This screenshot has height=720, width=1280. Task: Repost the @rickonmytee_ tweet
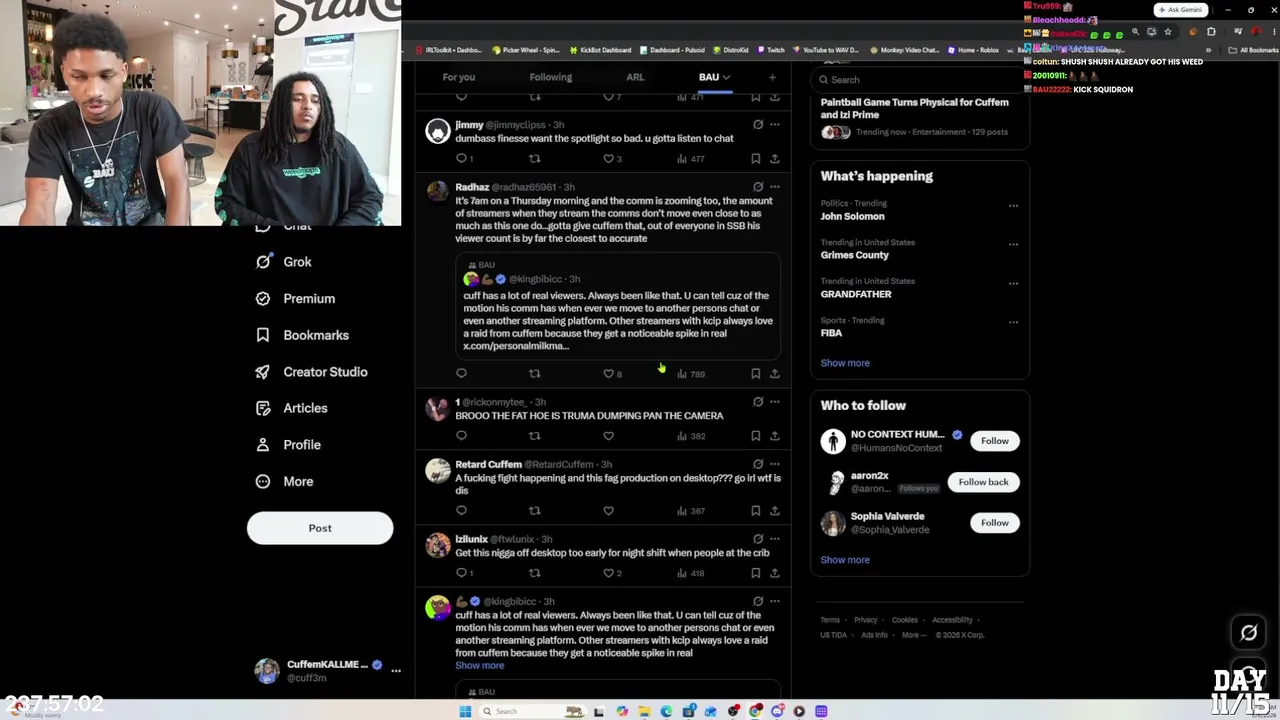coord(535,436)
